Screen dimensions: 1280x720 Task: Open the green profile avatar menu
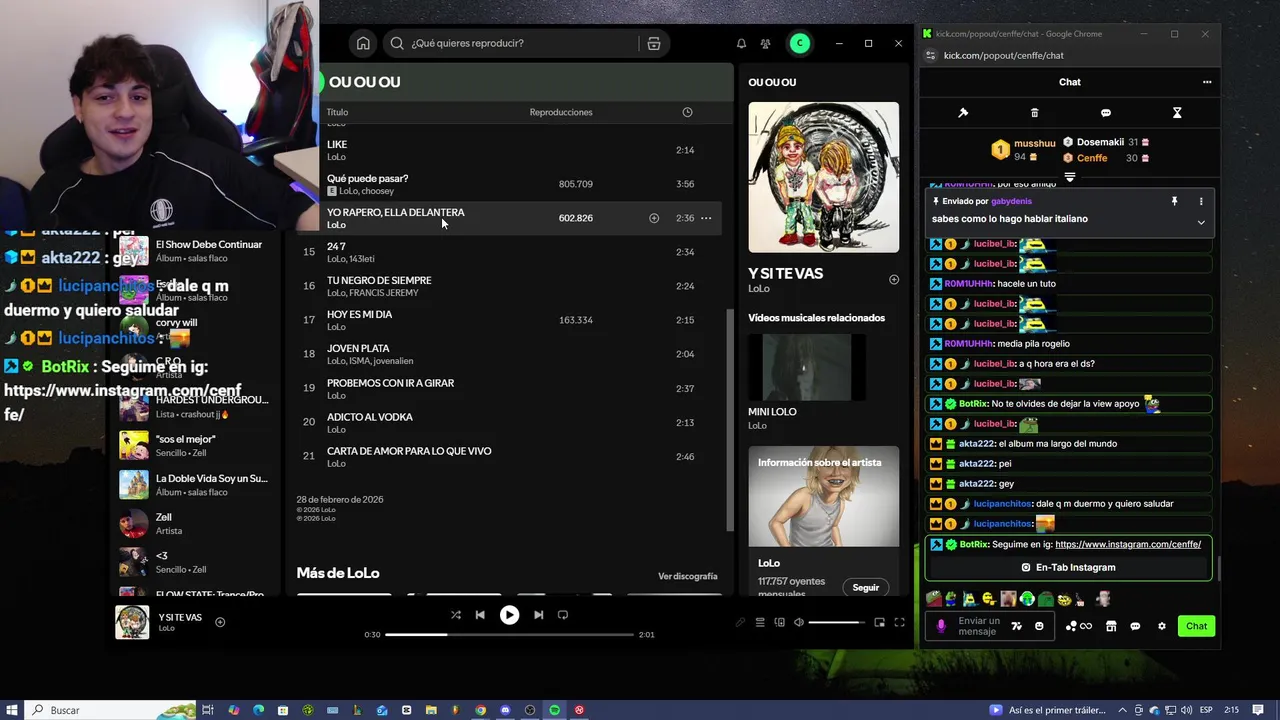click(799, 43)
